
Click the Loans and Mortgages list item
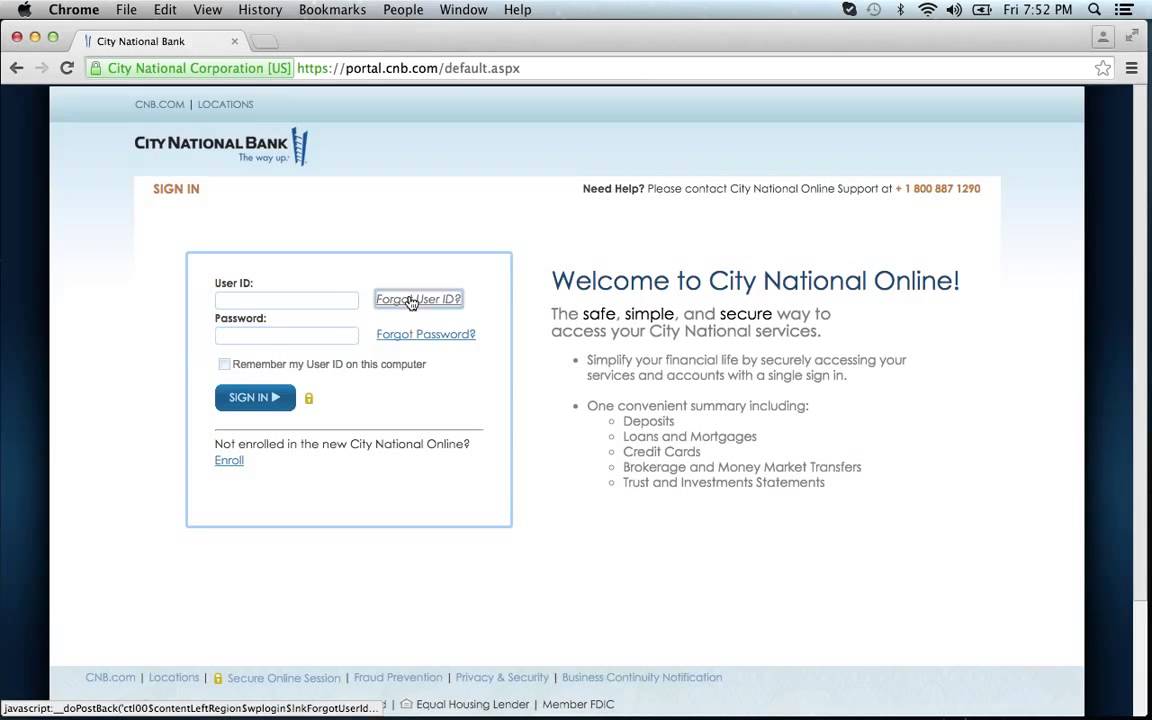pos(690,436)
